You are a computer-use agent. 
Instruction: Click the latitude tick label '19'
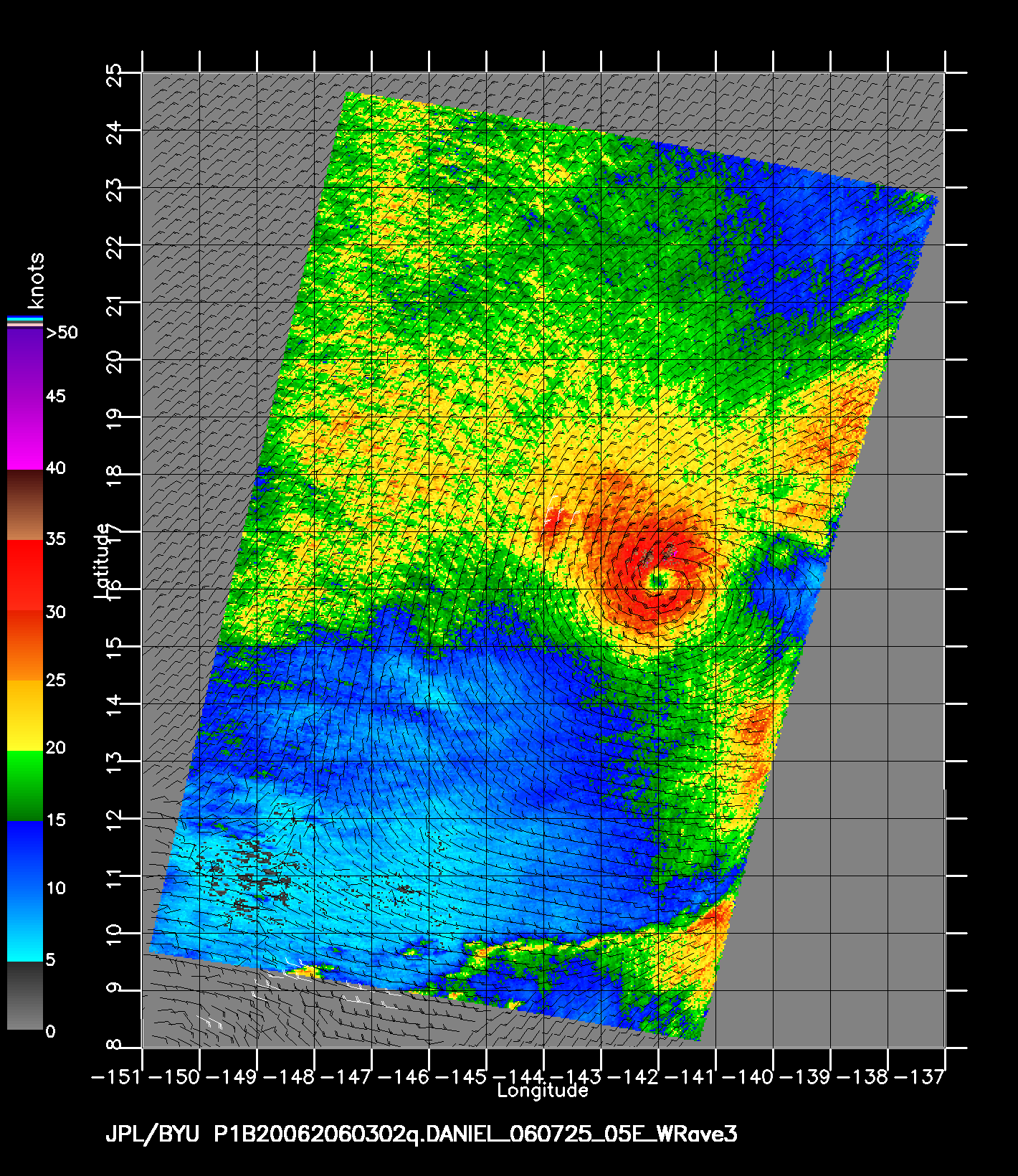[113, 420]
